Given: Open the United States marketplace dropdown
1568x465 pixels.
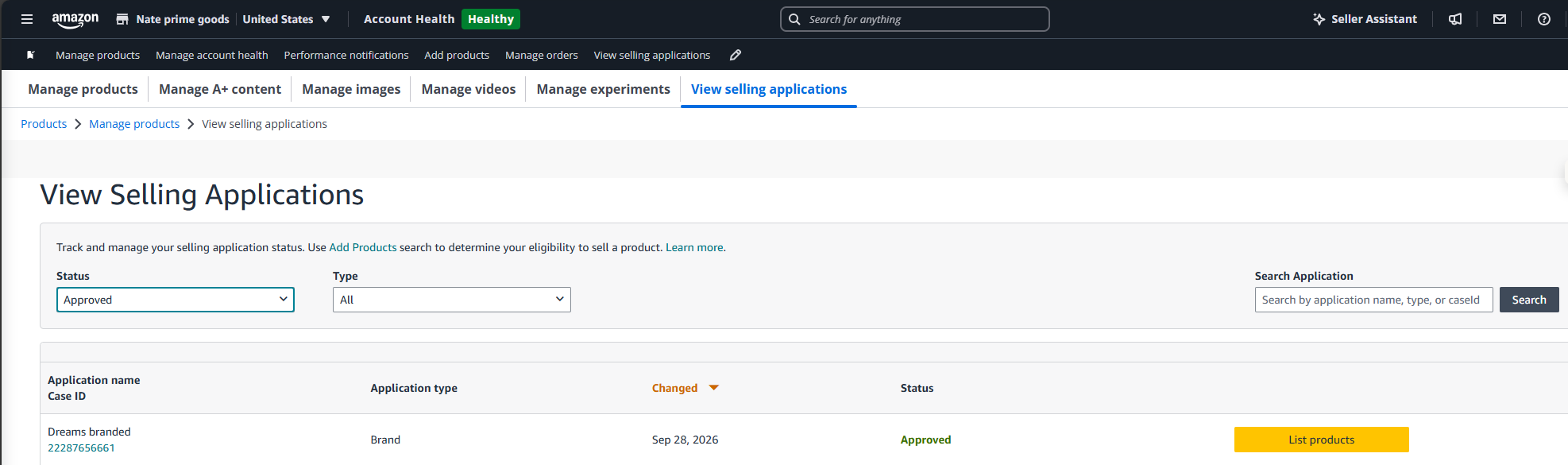Looking at the screenshot, I should pos(286,19).
